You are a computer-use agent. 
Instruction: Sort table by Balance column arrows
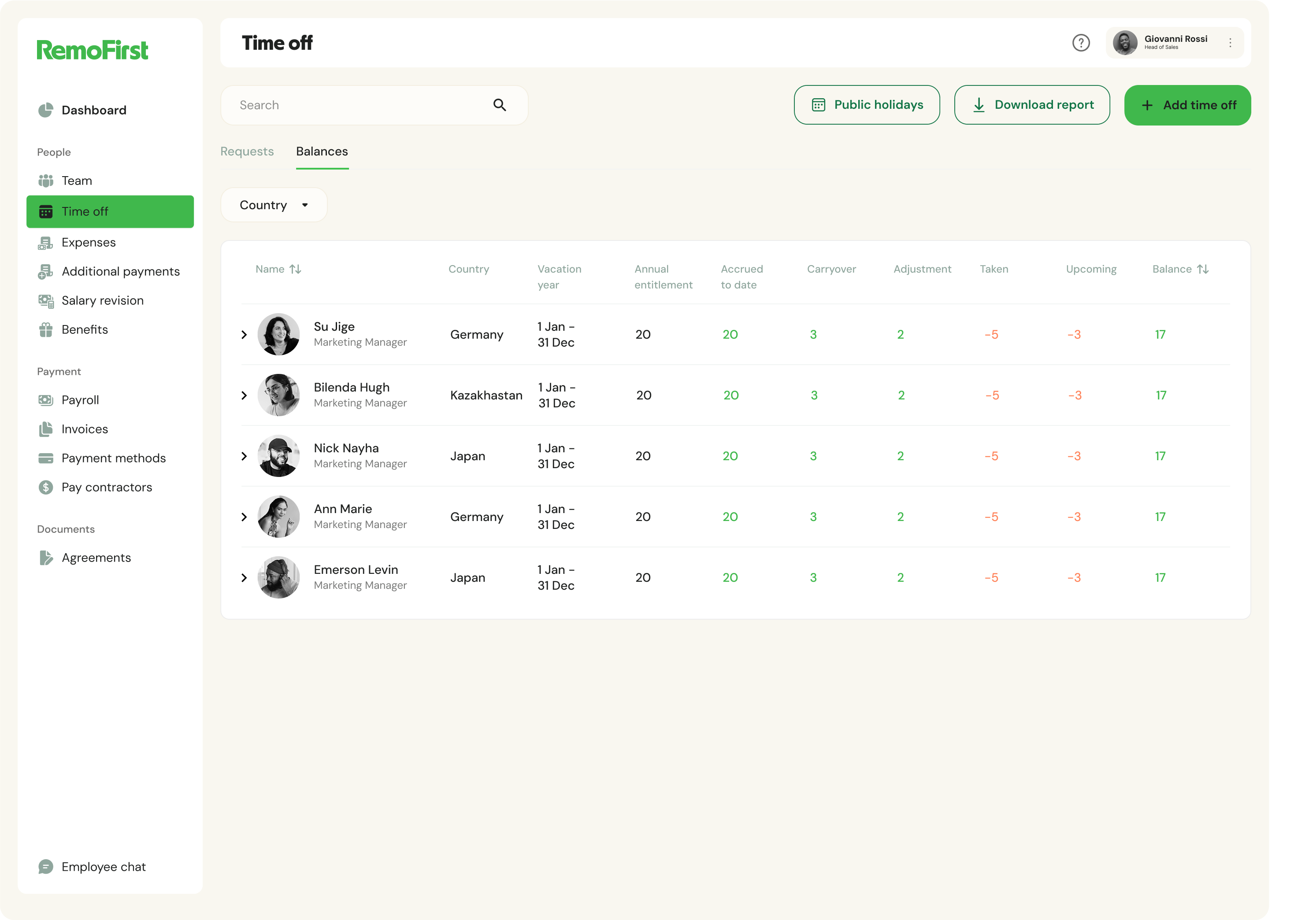(1202, 269)
